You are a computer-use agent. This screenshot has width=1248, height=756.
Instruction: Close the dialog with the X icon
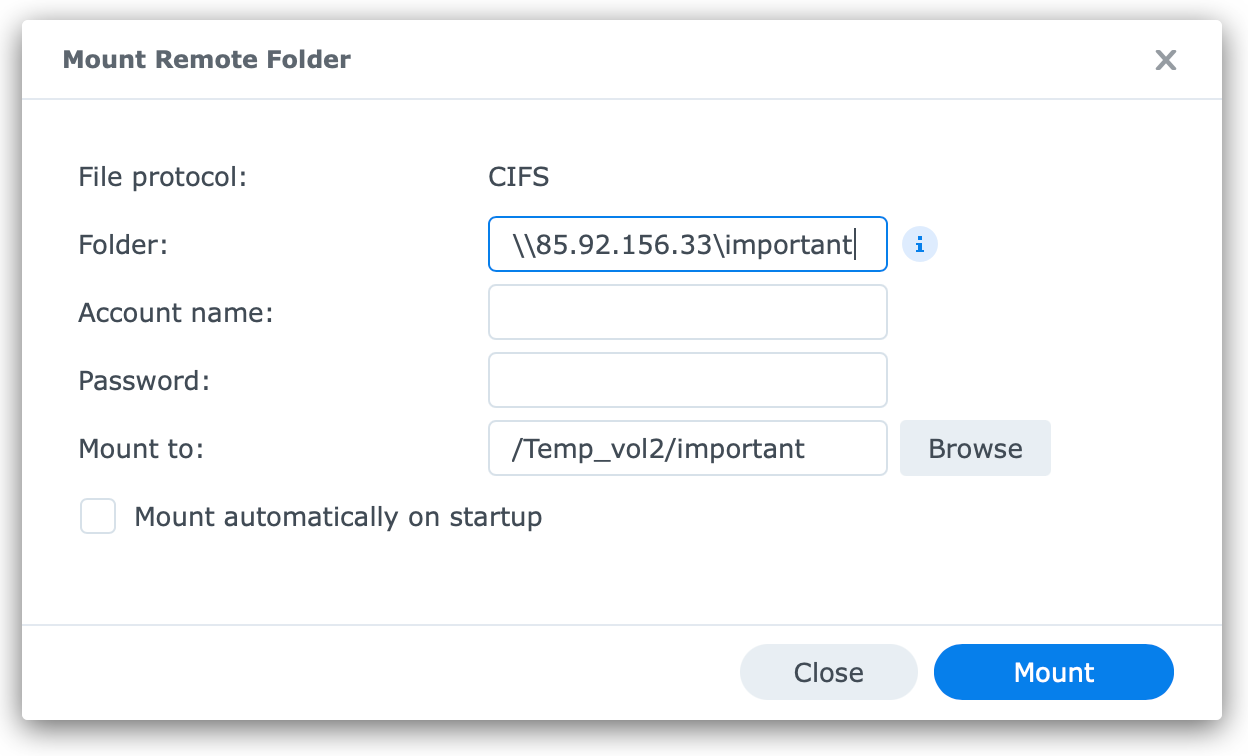coord(1165,60)
